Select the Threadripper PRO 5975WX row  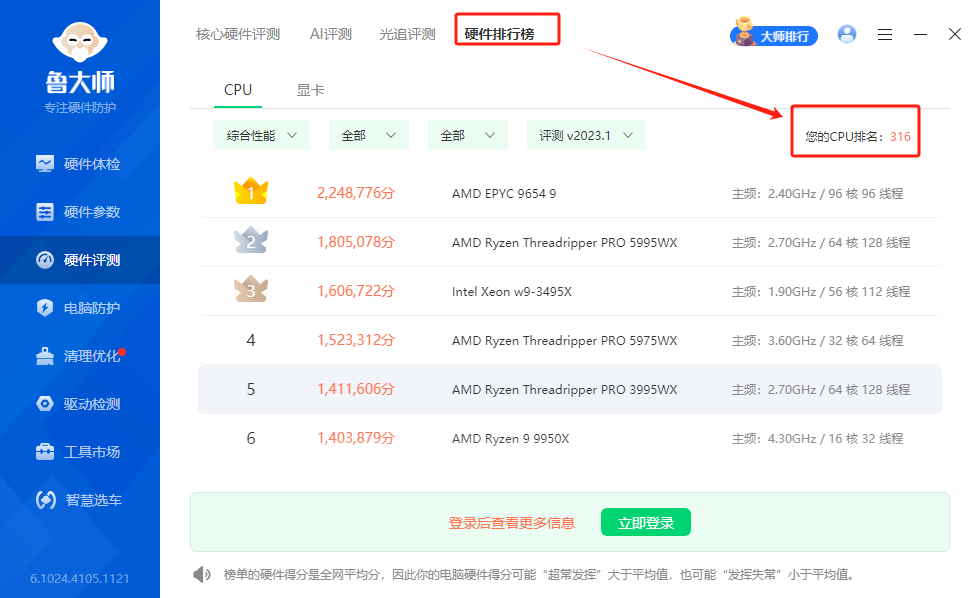[x=569, y=340]
